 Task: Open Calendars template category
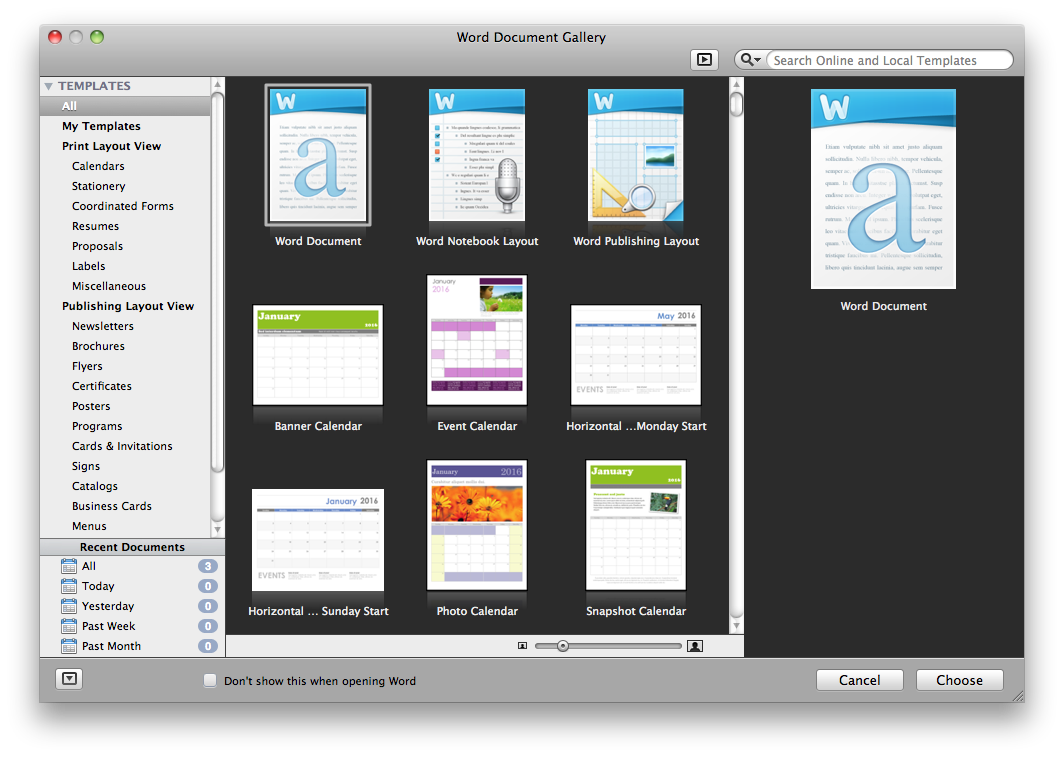(x=98, y=166)
